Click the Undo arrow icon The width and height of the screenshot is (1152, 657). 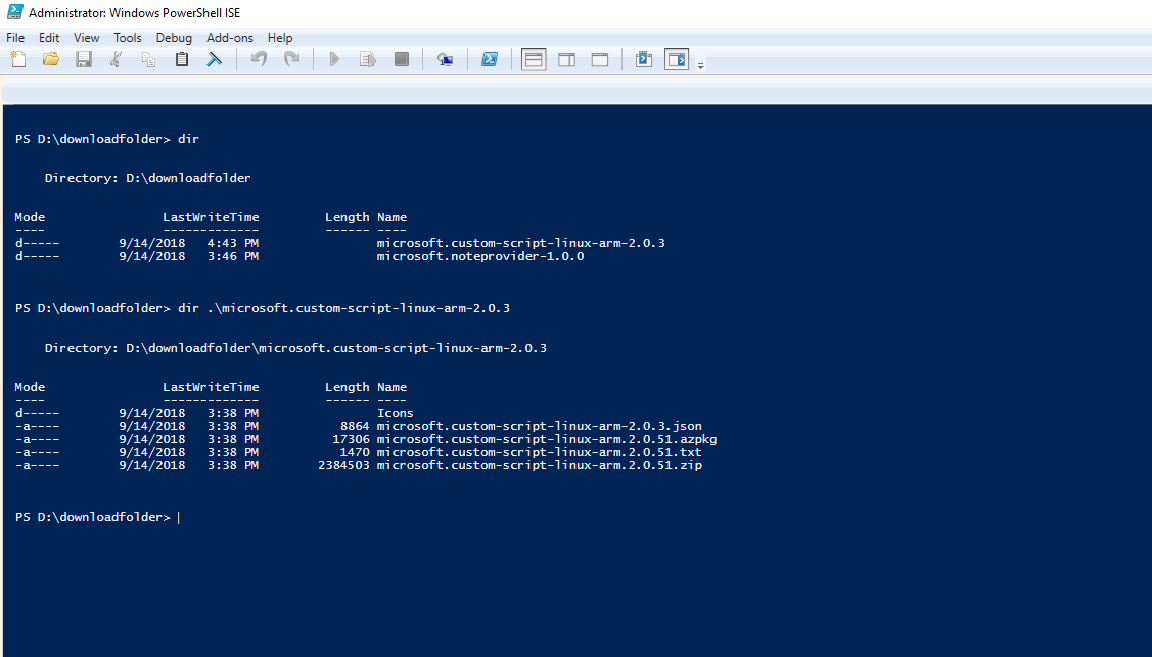click(259, 60)
